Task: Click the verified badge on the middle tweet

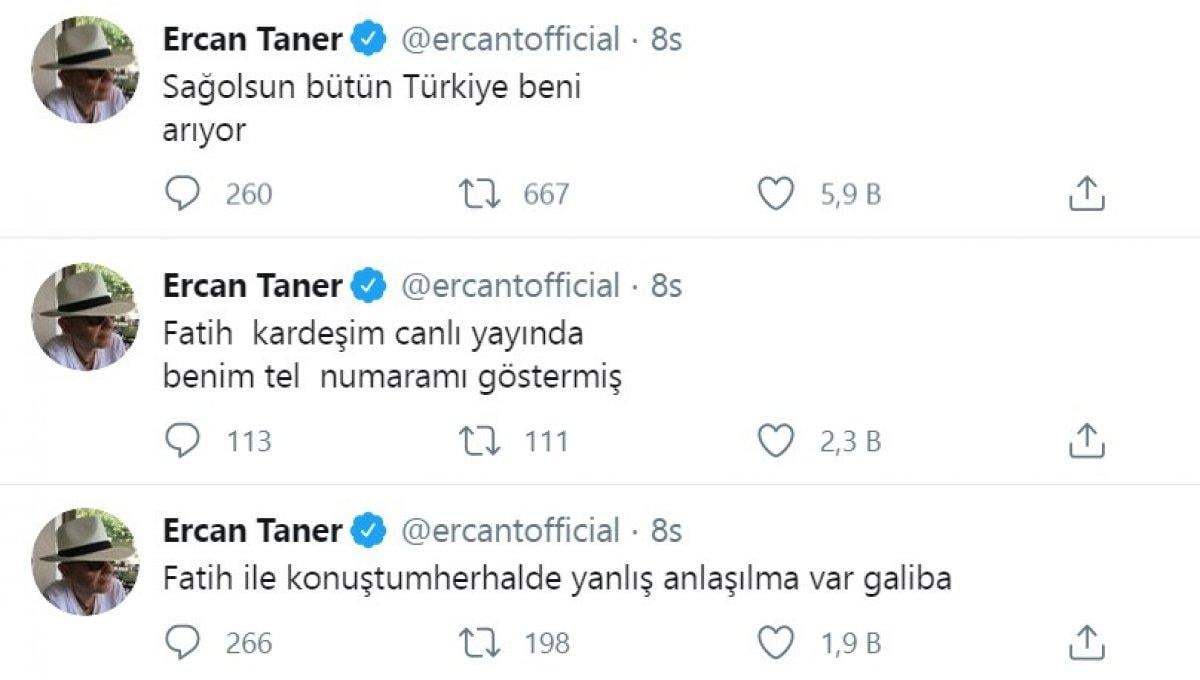Action: coord(369,284)
